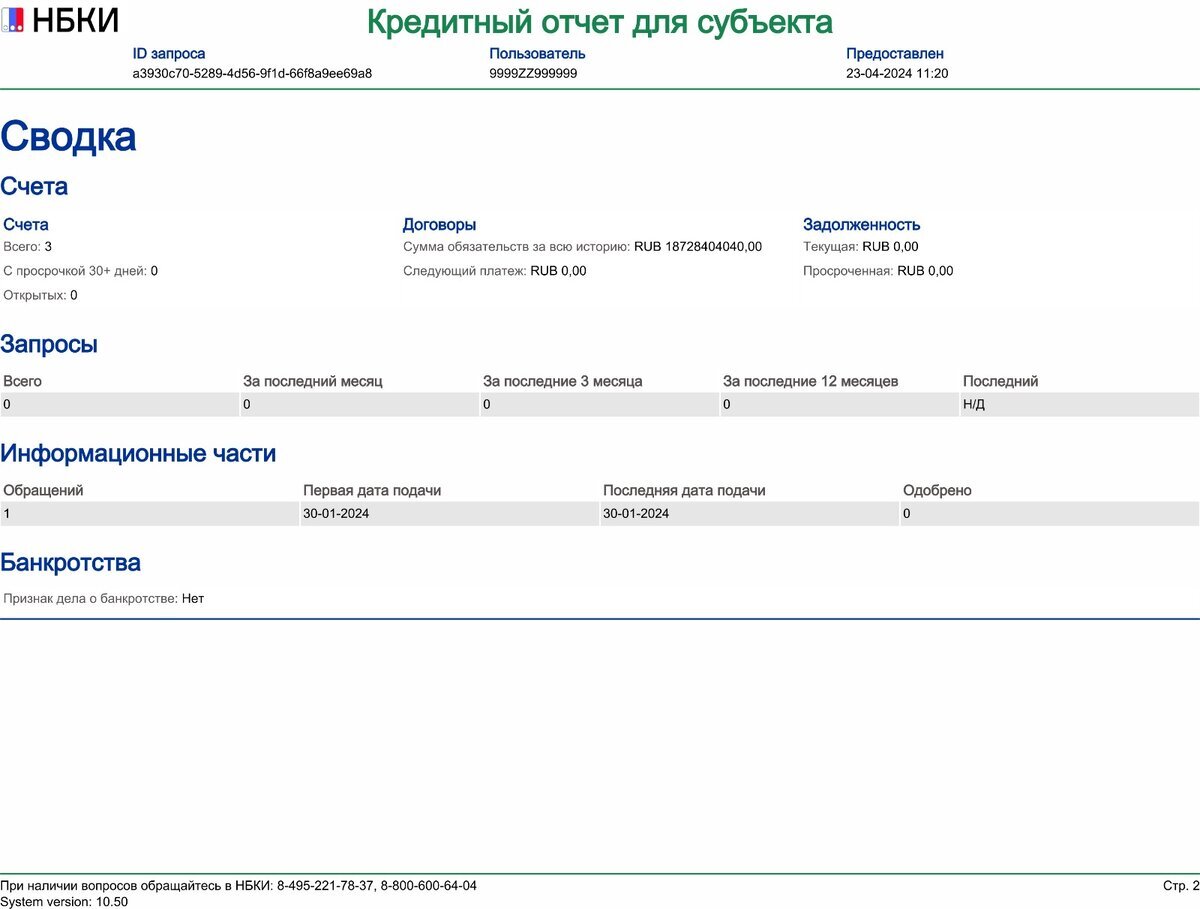Viewport: 1200px width, 909px height.
Task: Click the 'Обращений' column header
Action: [43, 490]
